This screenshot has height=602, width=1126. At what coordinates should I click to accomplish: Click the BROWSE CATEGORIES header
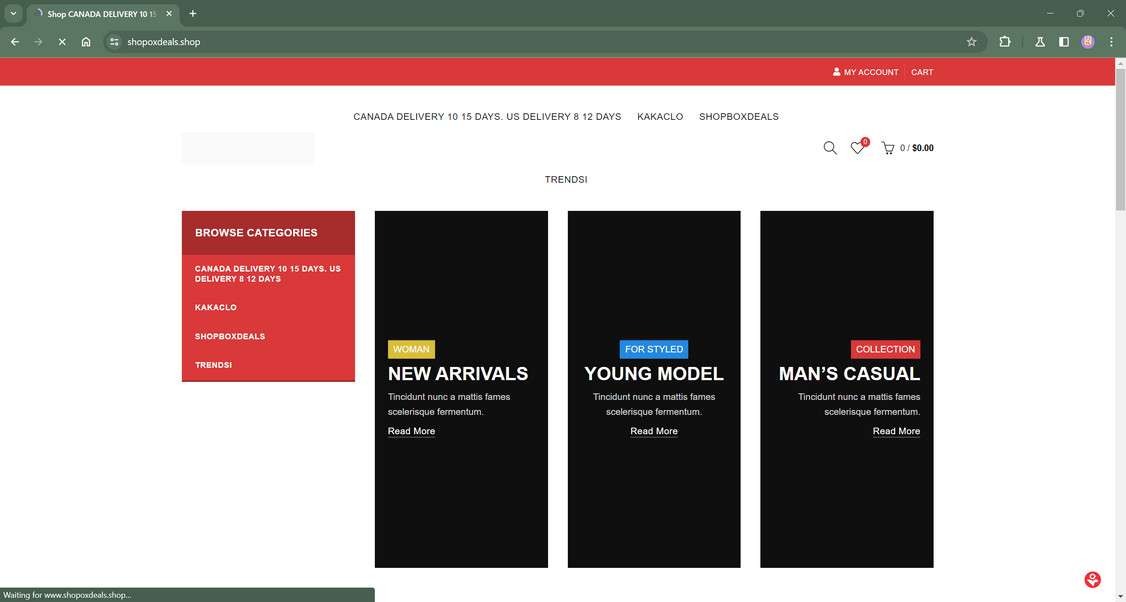[269, 233]
